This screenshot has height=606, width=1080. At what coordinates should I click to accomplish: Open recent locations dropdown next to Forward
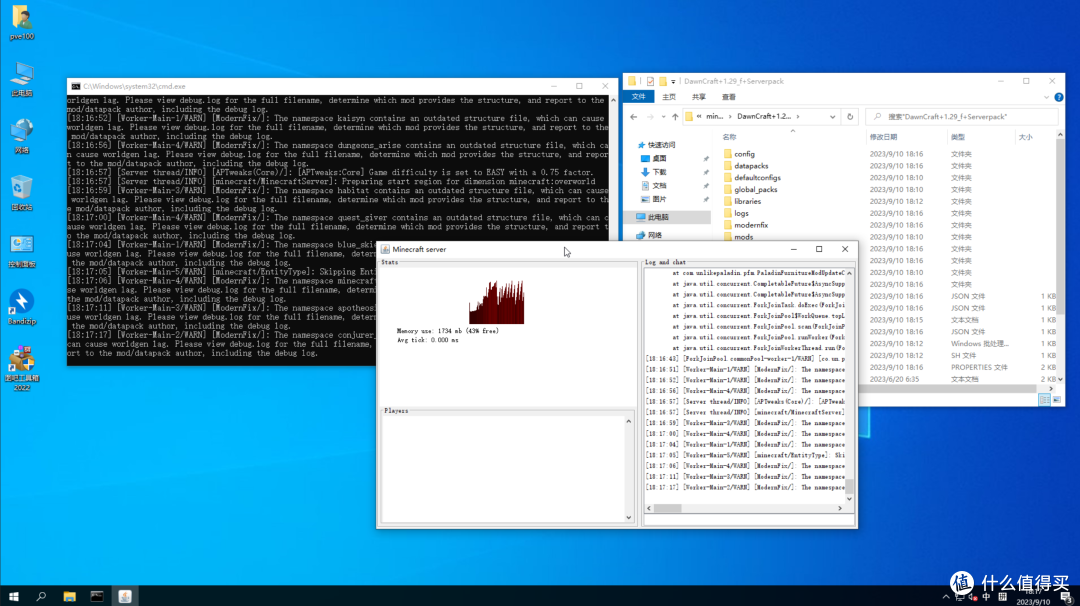point(663,117)
